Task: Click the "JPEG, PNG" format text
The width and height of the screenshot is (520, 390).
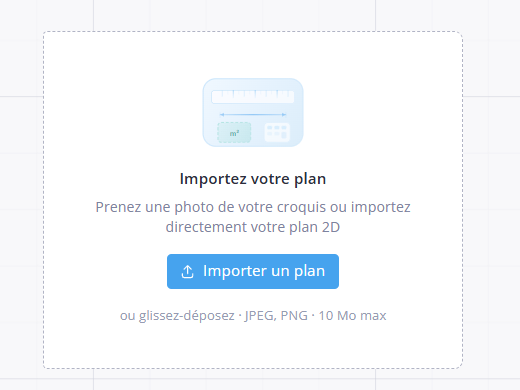Action: pos(276,316)
